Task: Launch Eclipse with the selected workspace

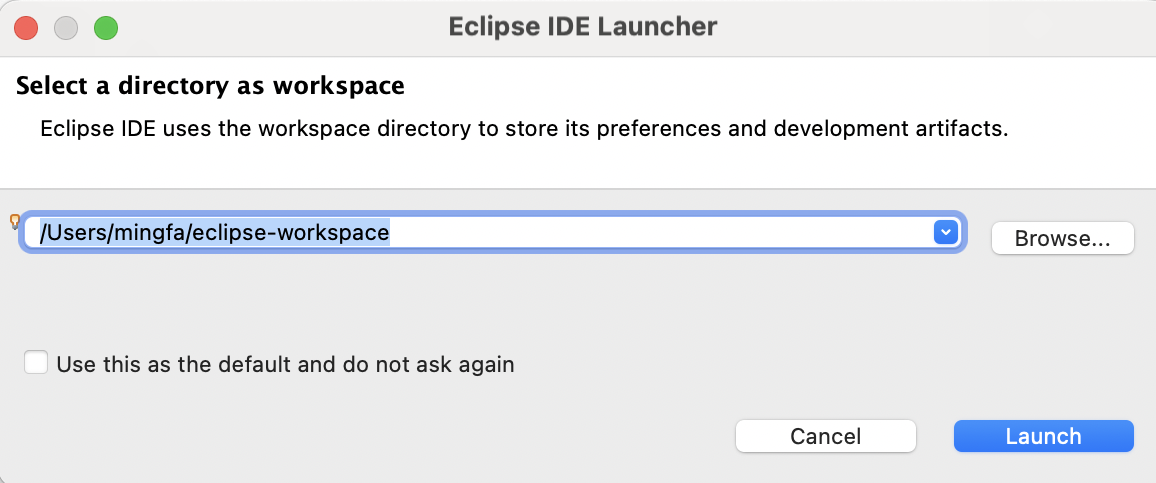Action: pos(1043,436)
